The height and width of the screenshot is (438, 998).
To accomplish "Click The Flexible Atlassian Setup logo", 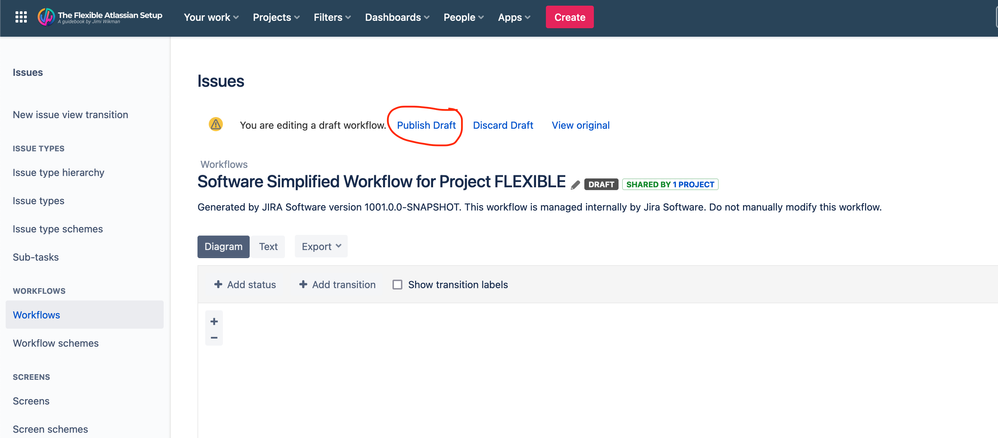I will pyautogui.click(x=101, y=17).
